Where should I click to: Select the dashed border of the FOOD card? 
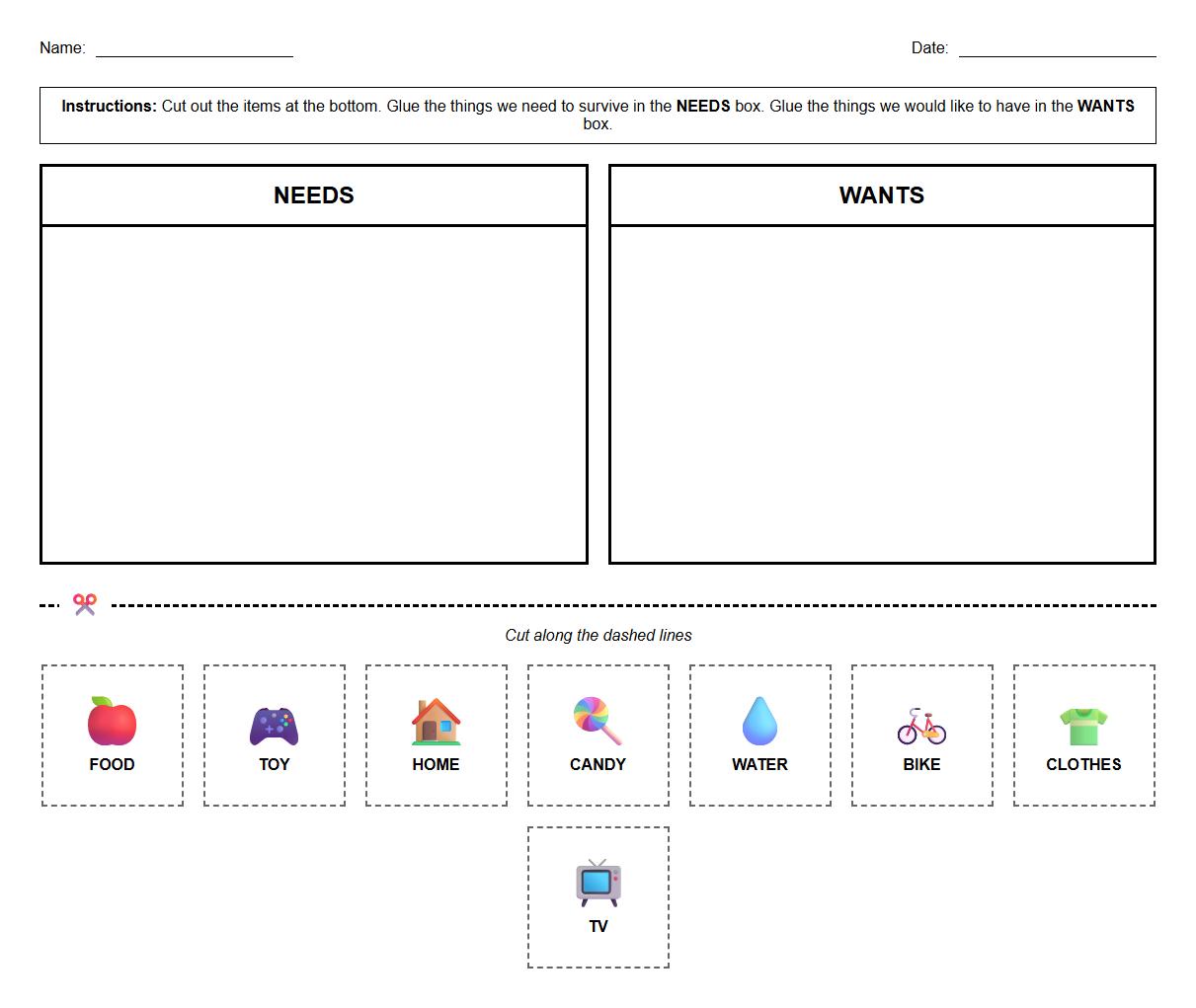tap(112, 665)
